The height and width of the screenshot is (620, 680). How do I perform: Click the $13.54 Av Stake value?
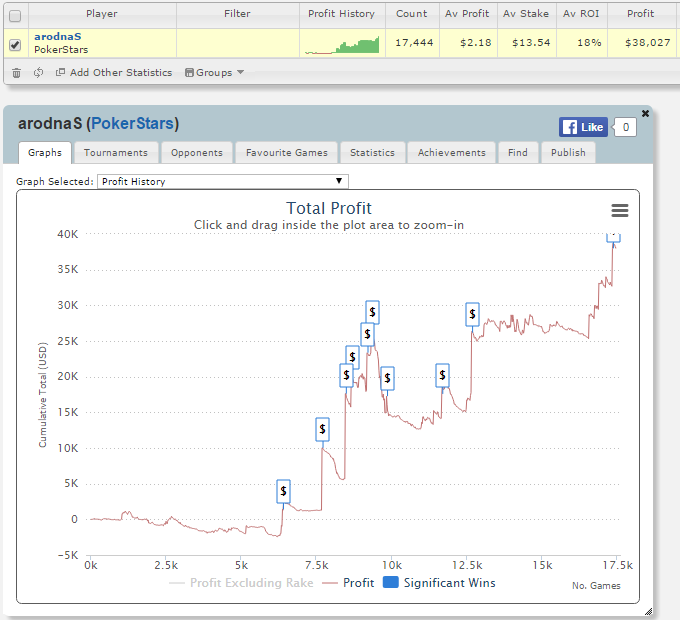[x=531, y=42]
